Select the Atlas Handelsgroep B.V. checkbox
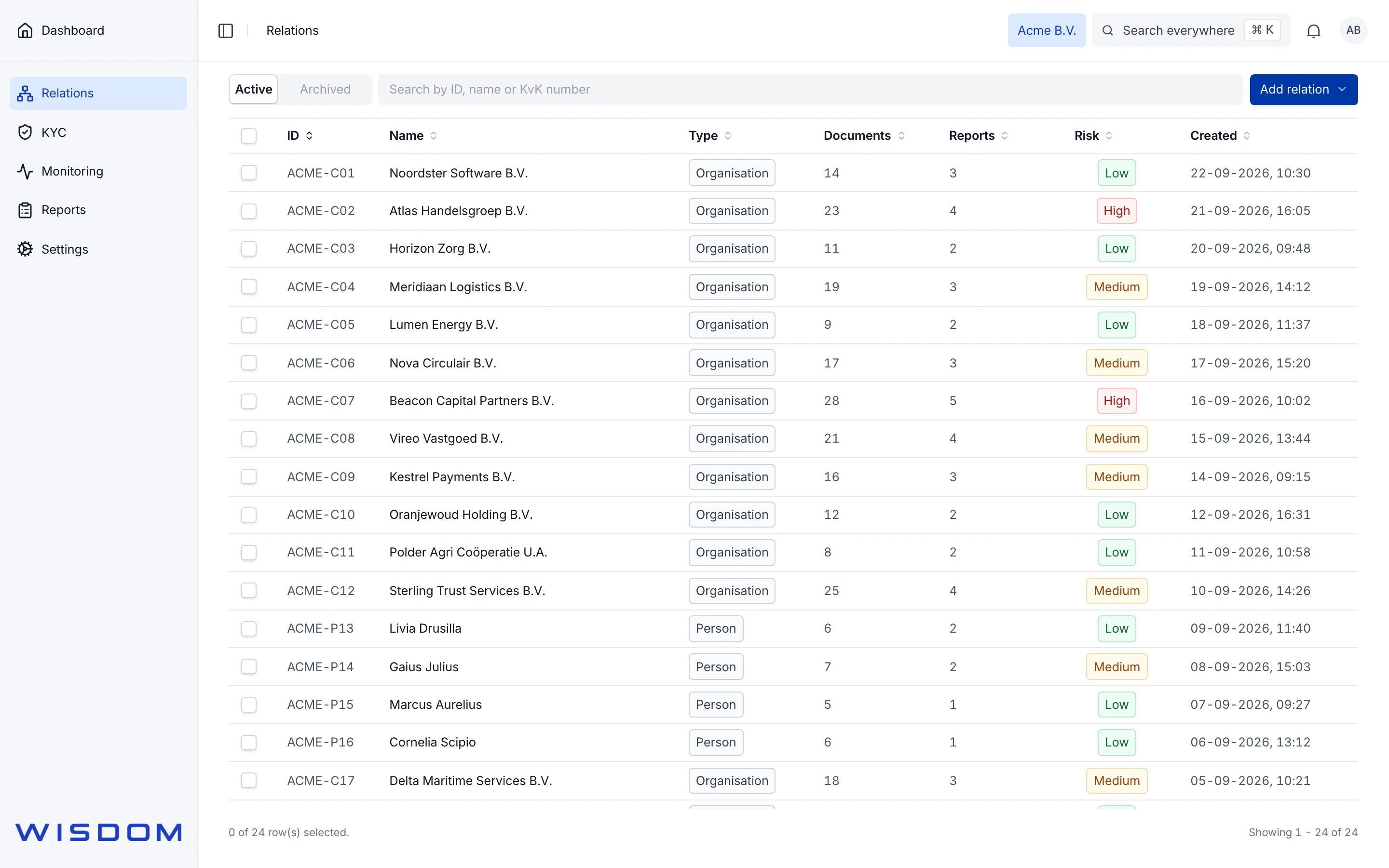The height and width of the screenshot is (868, 1389). point(248,211)
